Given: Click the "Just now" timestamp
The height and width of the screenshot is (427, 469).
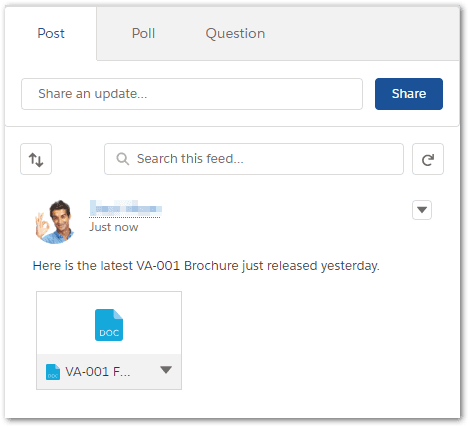Looking at the screenshot, I should (x=114, y=227).
